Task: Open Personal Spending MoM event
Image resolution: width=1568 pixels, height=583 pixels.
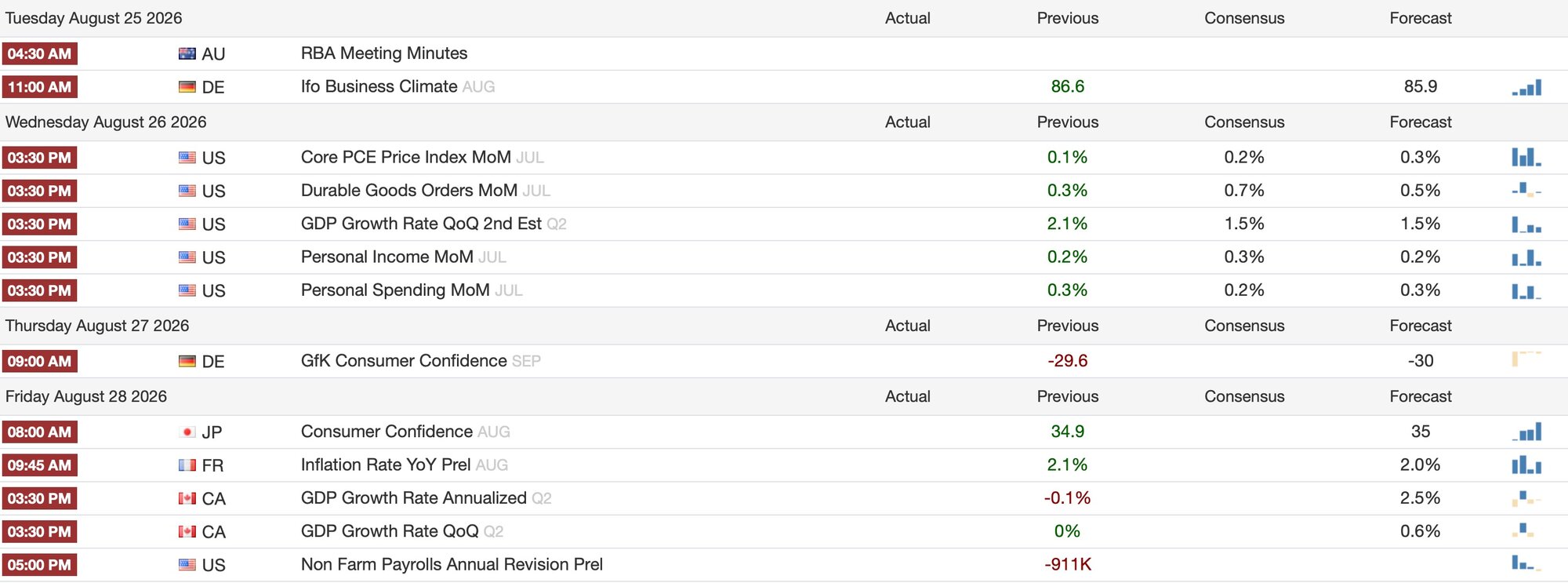Action: [x=395, y=290]
